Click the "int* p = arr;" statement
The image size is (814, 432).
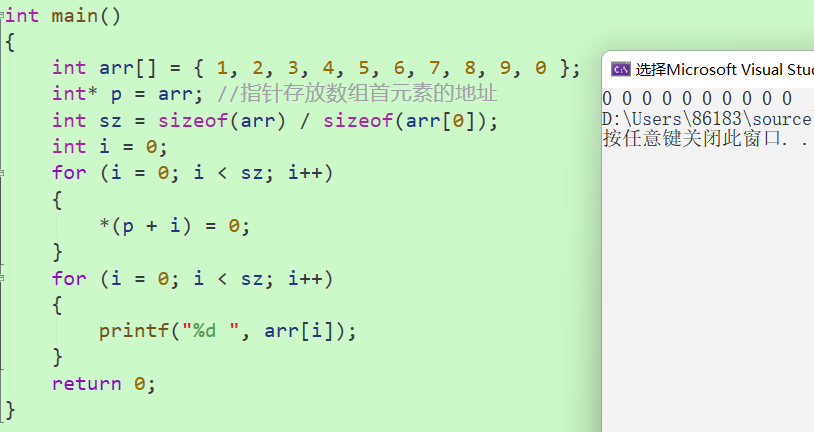coord(128,94)
